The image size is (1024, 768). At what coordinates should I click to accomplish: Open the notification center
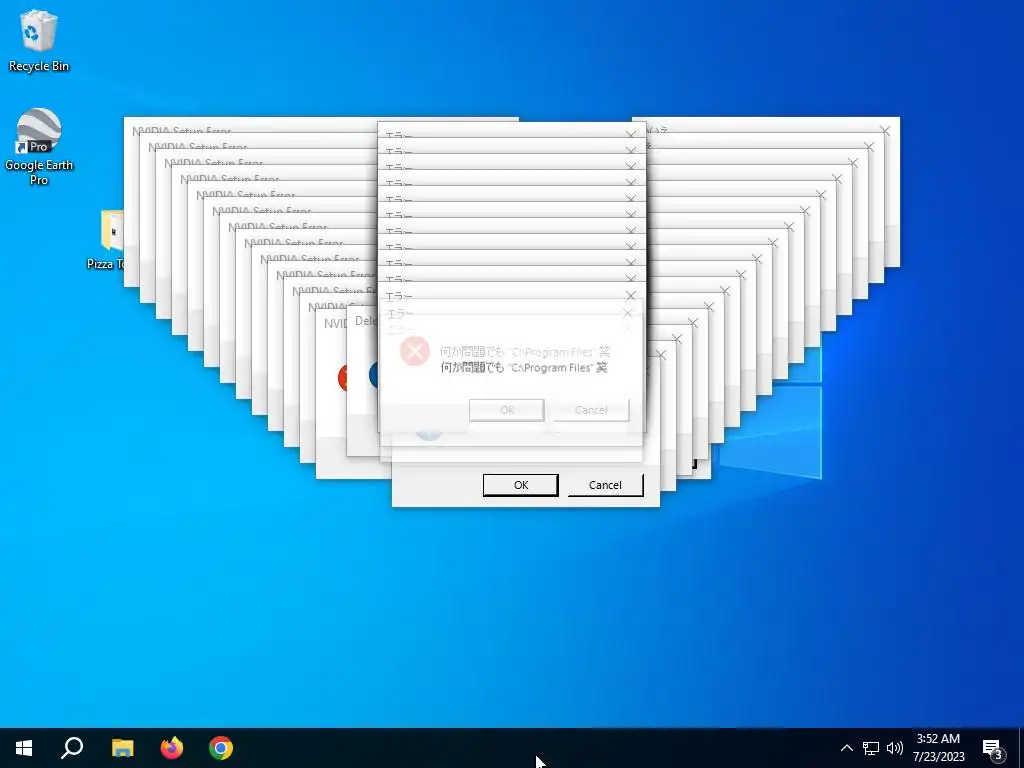tap(993, 748)
